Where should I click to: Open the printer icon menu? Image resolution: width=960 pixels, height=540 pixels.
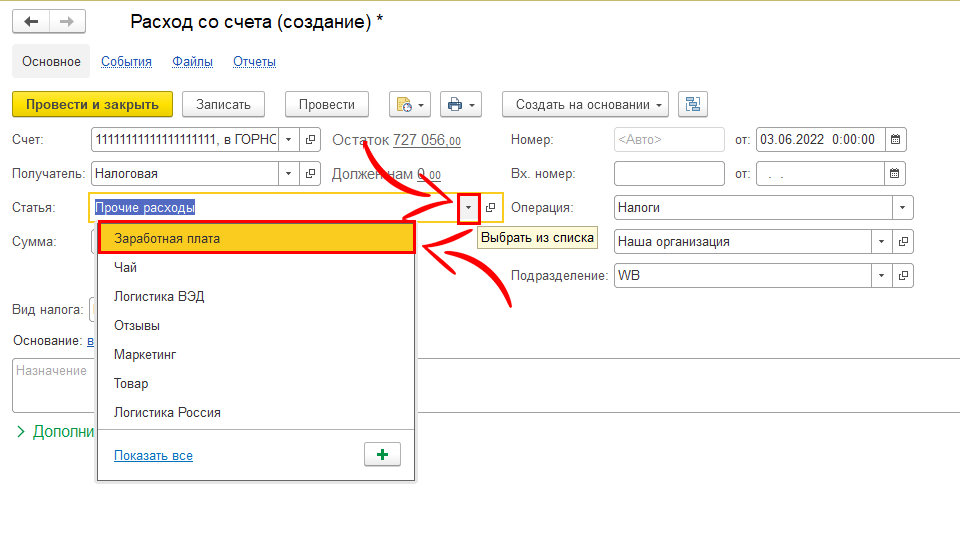461,105
